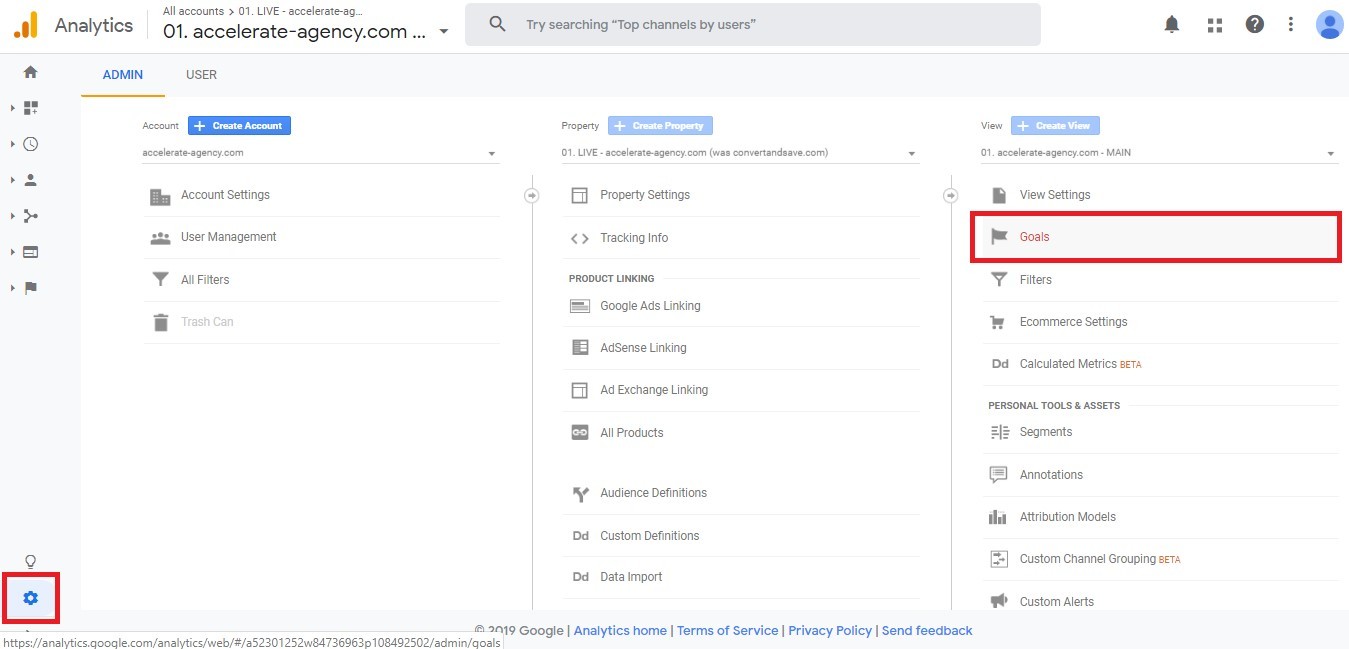Viewport: 1349px width, 649px height.
Task: Click the Create Account button
Action: tap(239, 126)
